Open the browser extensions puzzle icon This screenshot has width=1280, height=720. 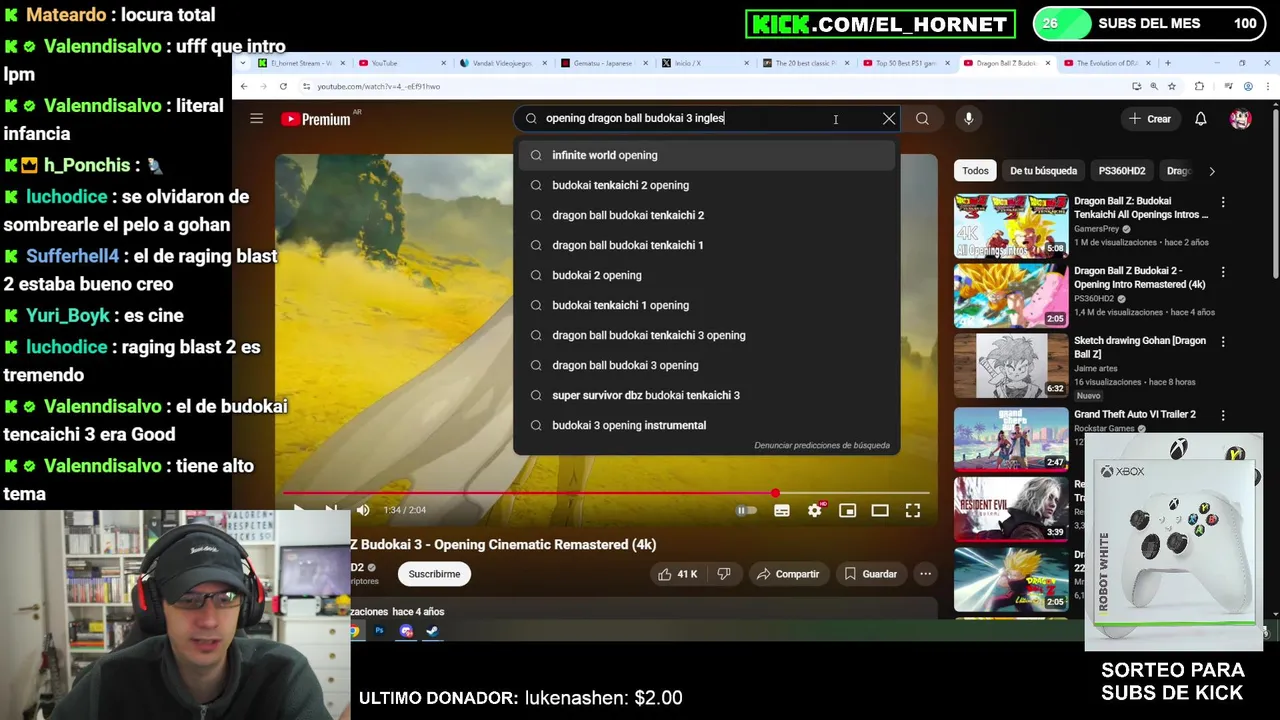coord(1199,86)
